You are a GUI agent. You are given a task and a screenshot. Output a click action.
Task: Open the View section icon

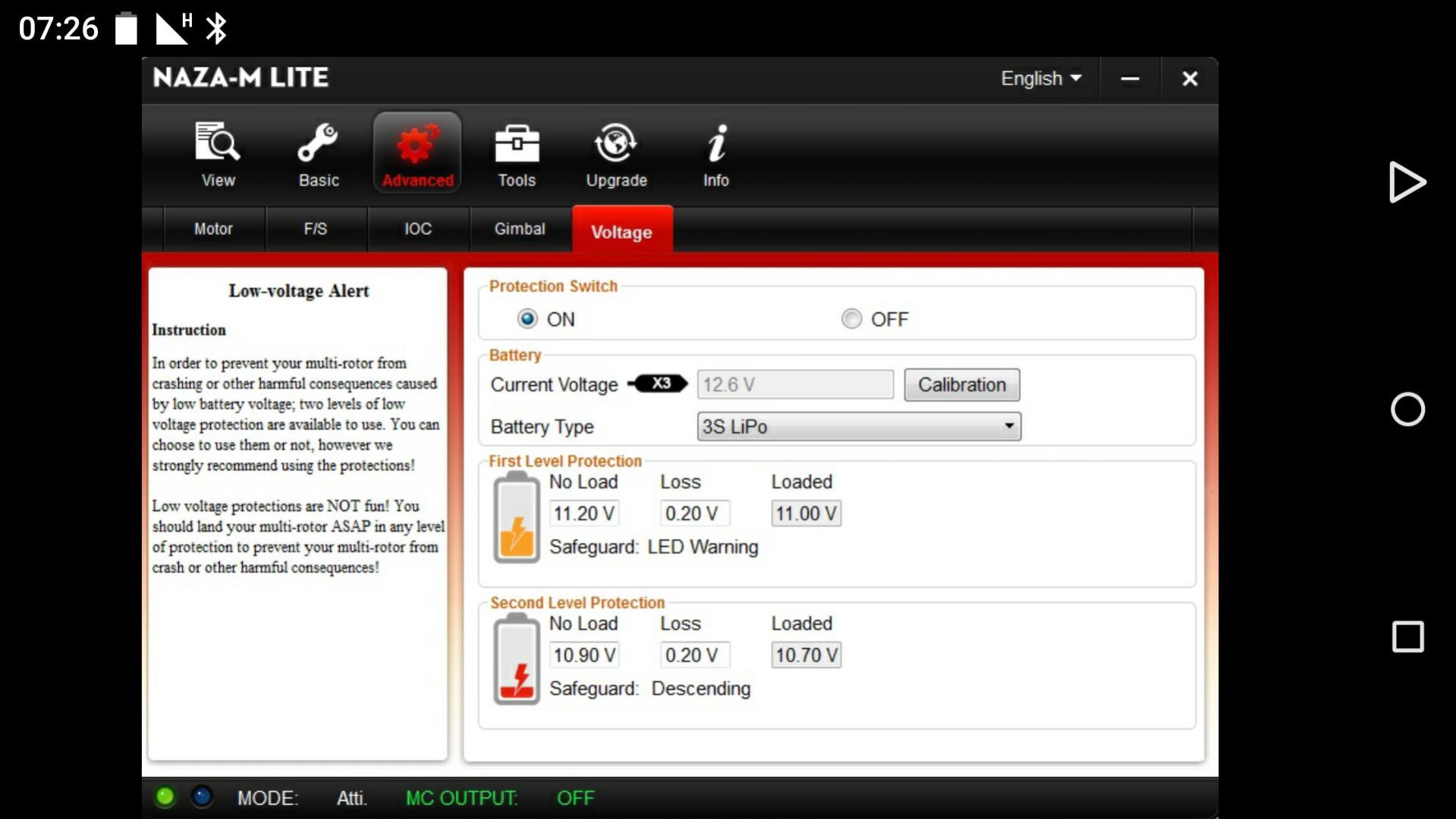pyautogui.click(x=218, y=154)
